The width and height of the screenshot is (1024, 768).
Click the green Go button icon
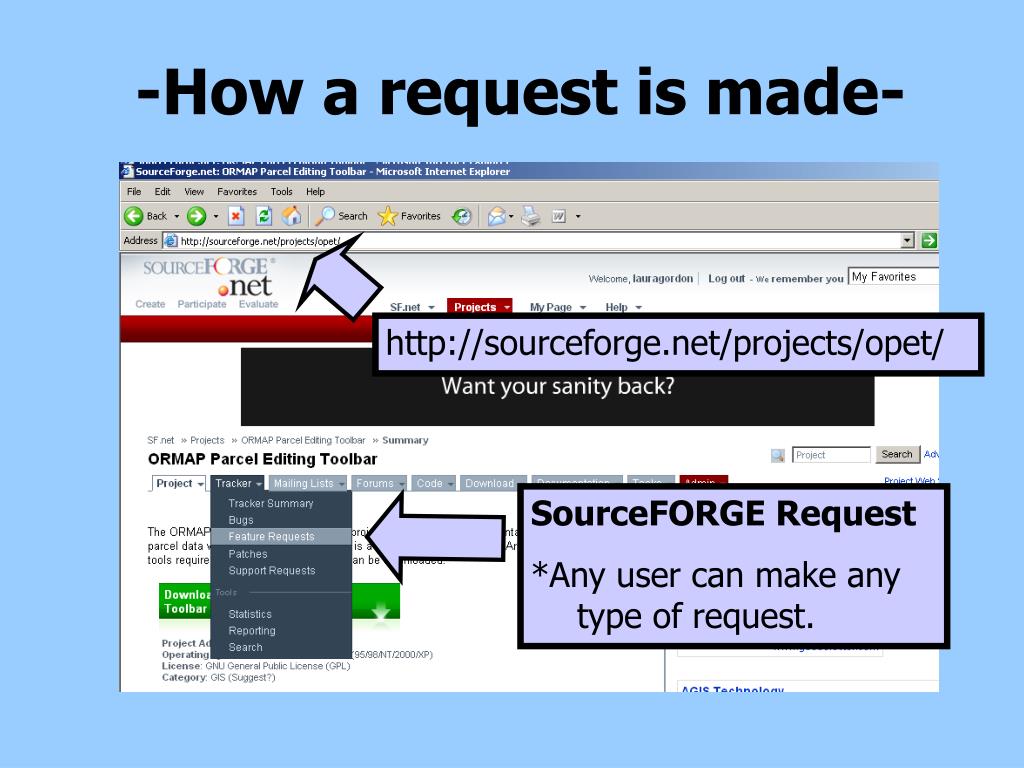929,240
